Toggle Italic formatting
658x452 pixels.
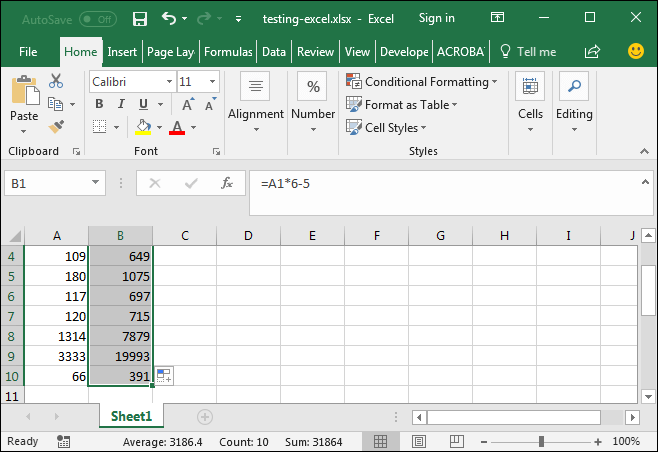[x=121, y=104]
